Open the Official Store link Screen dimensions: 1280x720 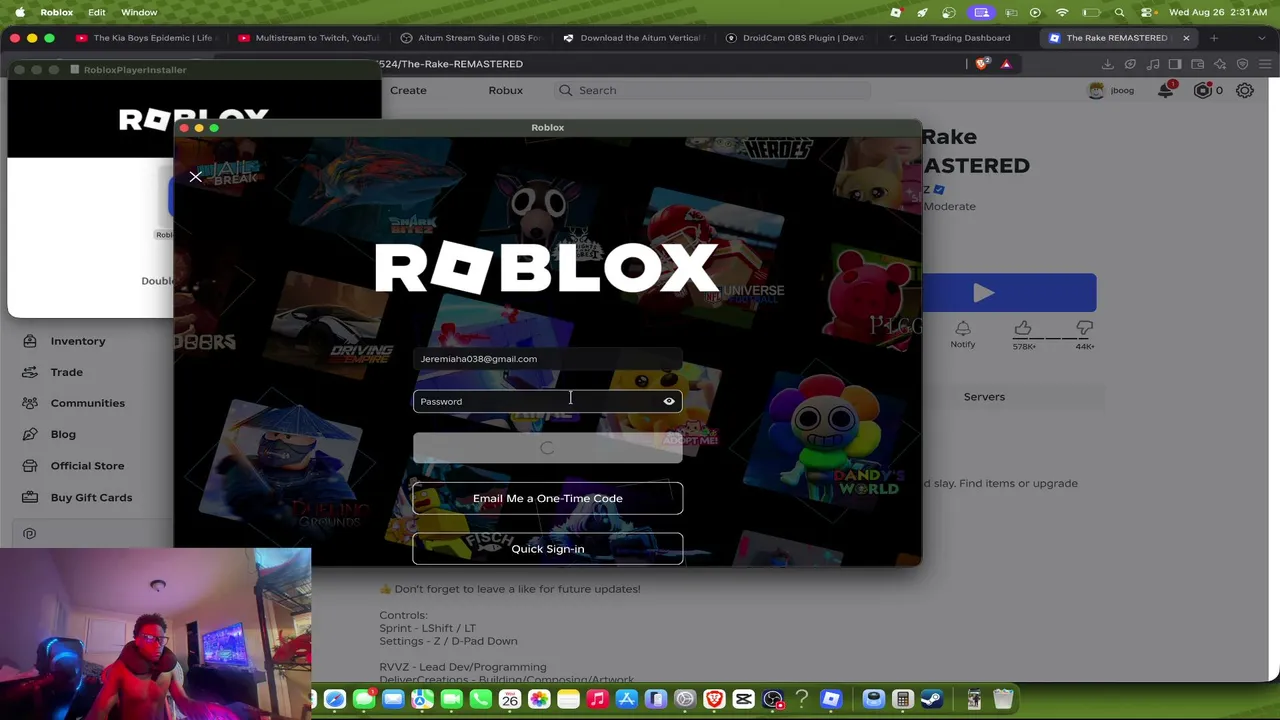88,466
